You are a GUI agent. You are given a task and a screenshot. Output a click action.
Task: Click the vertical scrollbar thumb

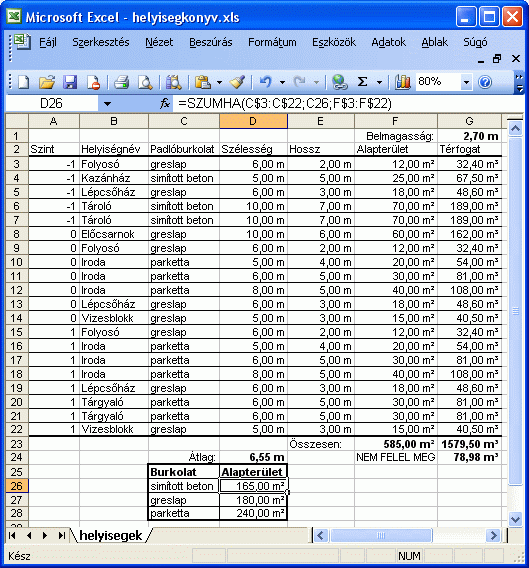pos(515,311)
